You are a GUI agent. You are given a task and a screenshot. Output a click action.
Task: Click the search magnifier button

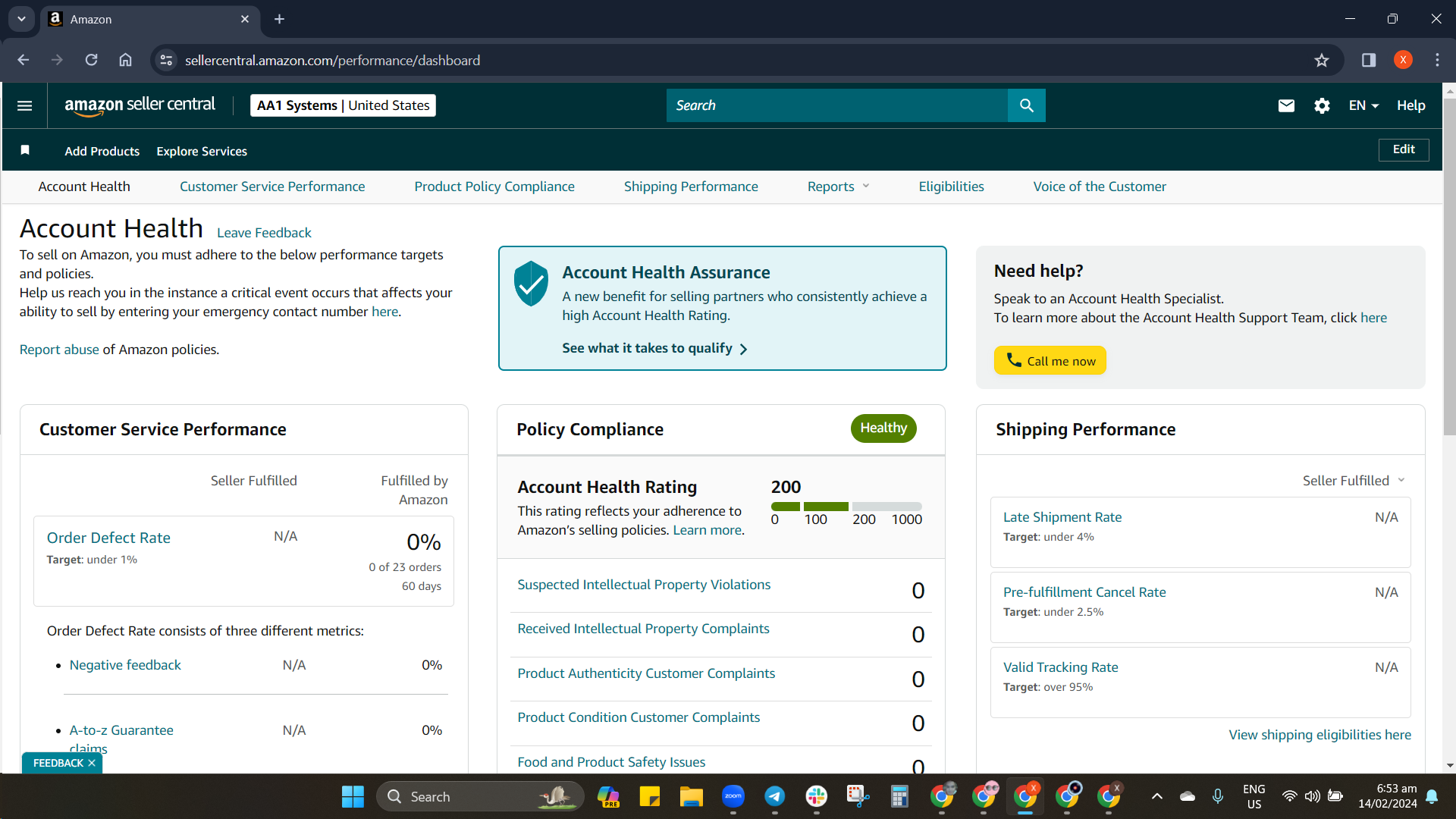pos(1027,105)
